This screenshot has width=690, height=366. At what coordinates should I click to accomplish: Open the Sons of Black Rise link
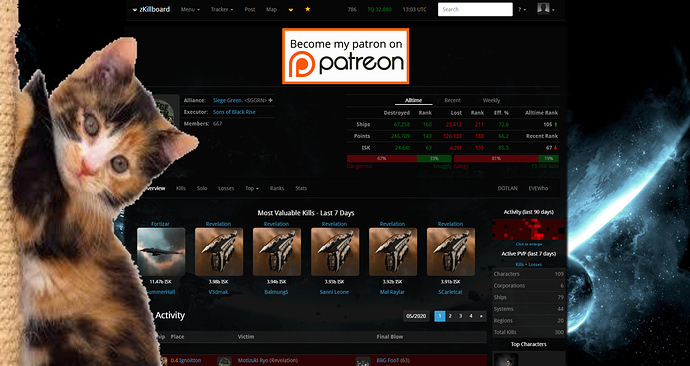234,112
